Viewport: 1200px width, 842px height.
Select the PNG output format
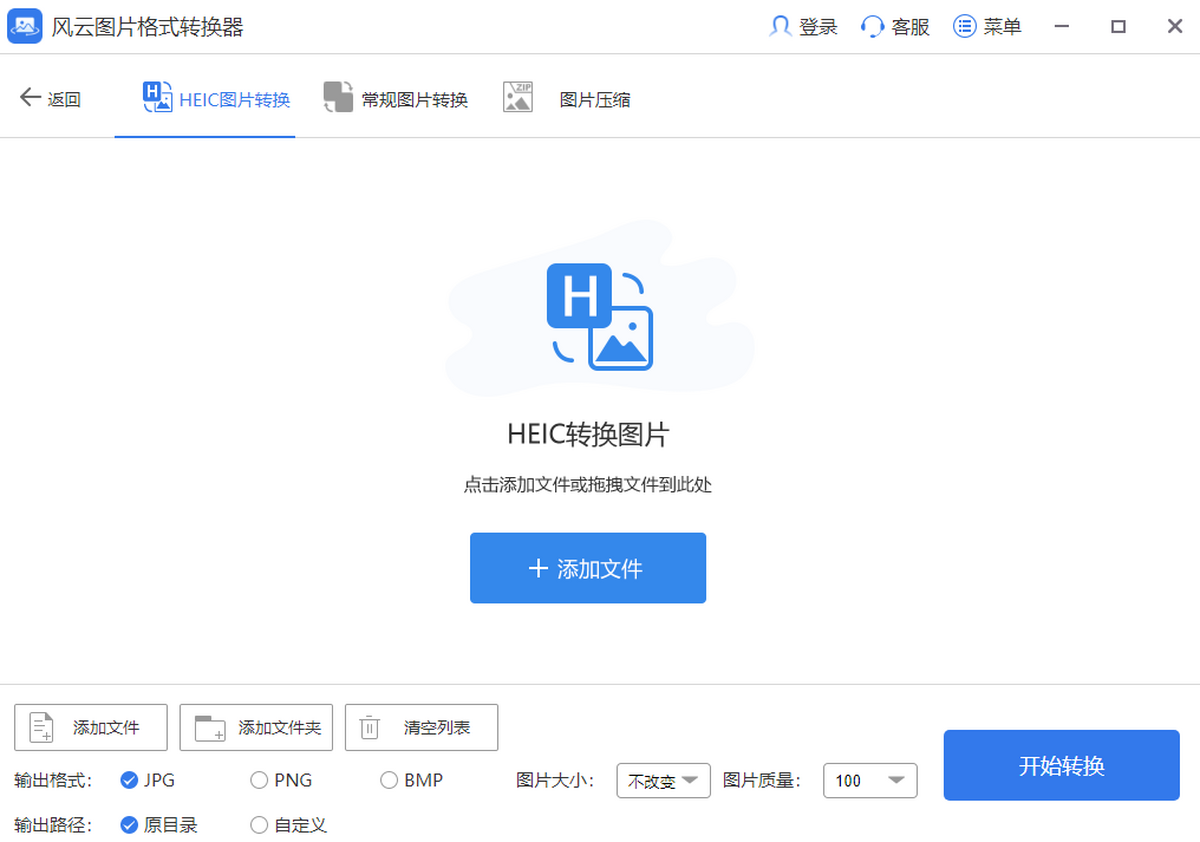tap(259, 780)
